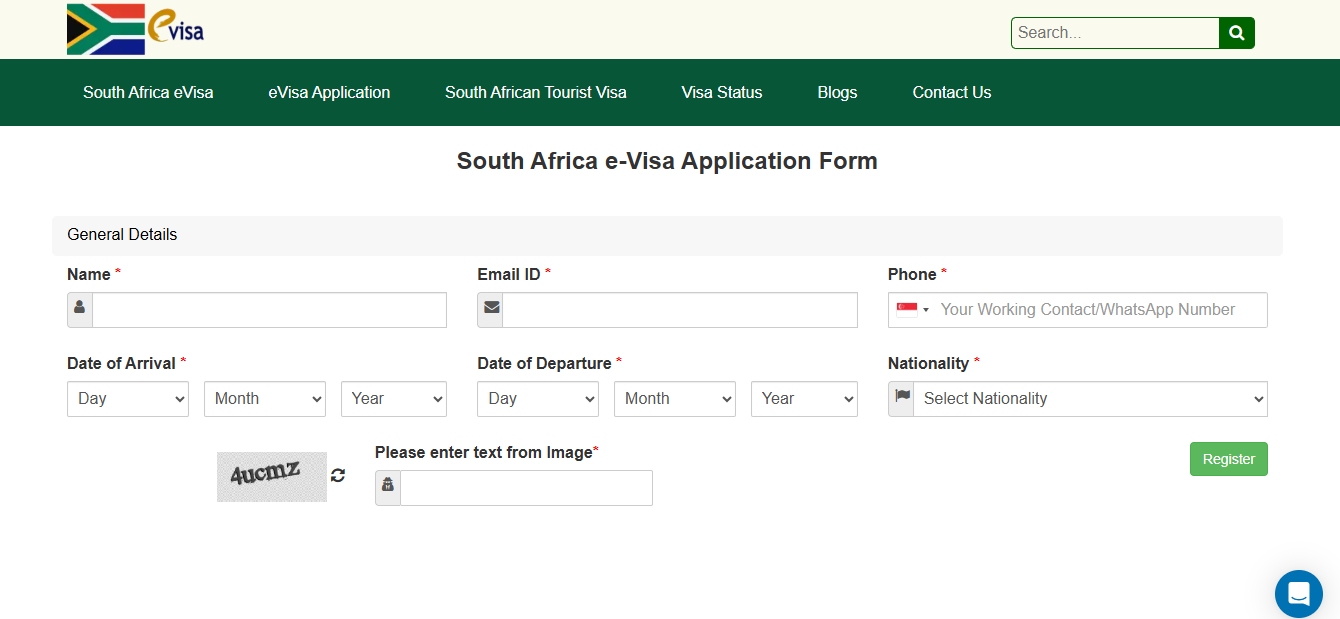Focus the Email ID input field
1340x619 pixels.
pos(680,310)
